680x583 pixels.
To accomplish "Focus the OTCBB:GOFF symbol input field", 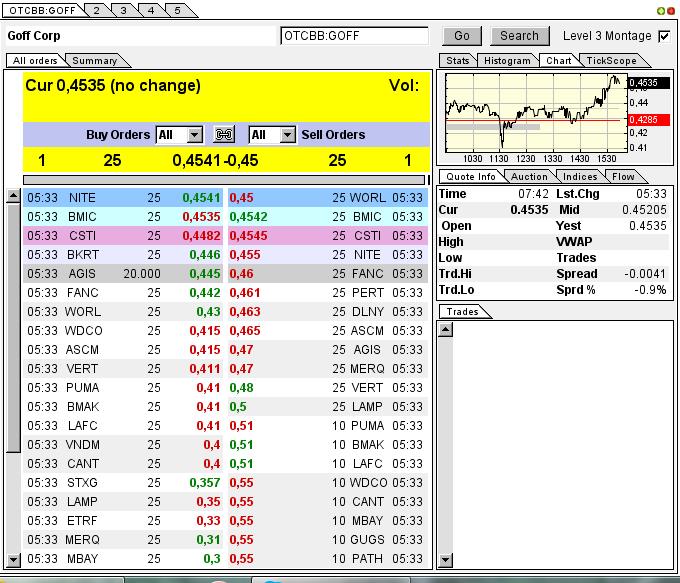I will tap(354, 36).
